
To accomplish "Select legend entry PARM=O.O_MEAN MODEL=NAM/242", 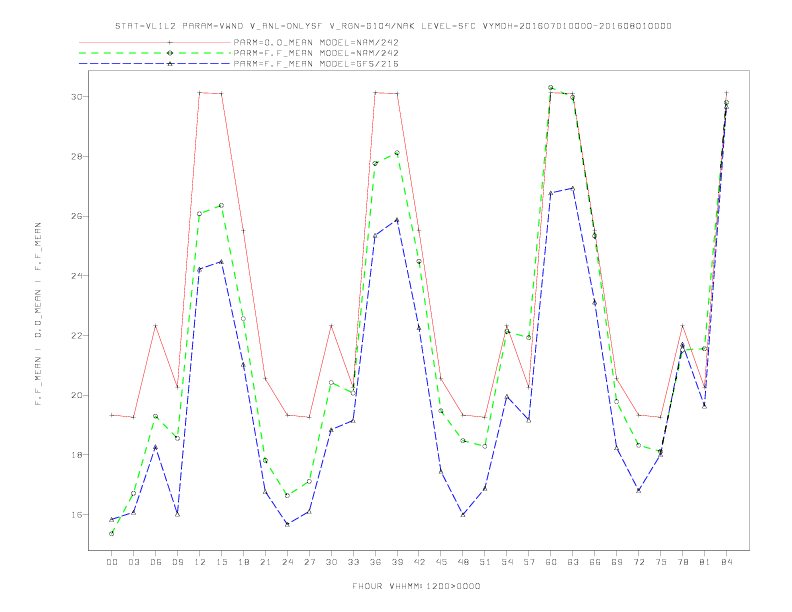I will pyautogui.click(x=316, y=42).
